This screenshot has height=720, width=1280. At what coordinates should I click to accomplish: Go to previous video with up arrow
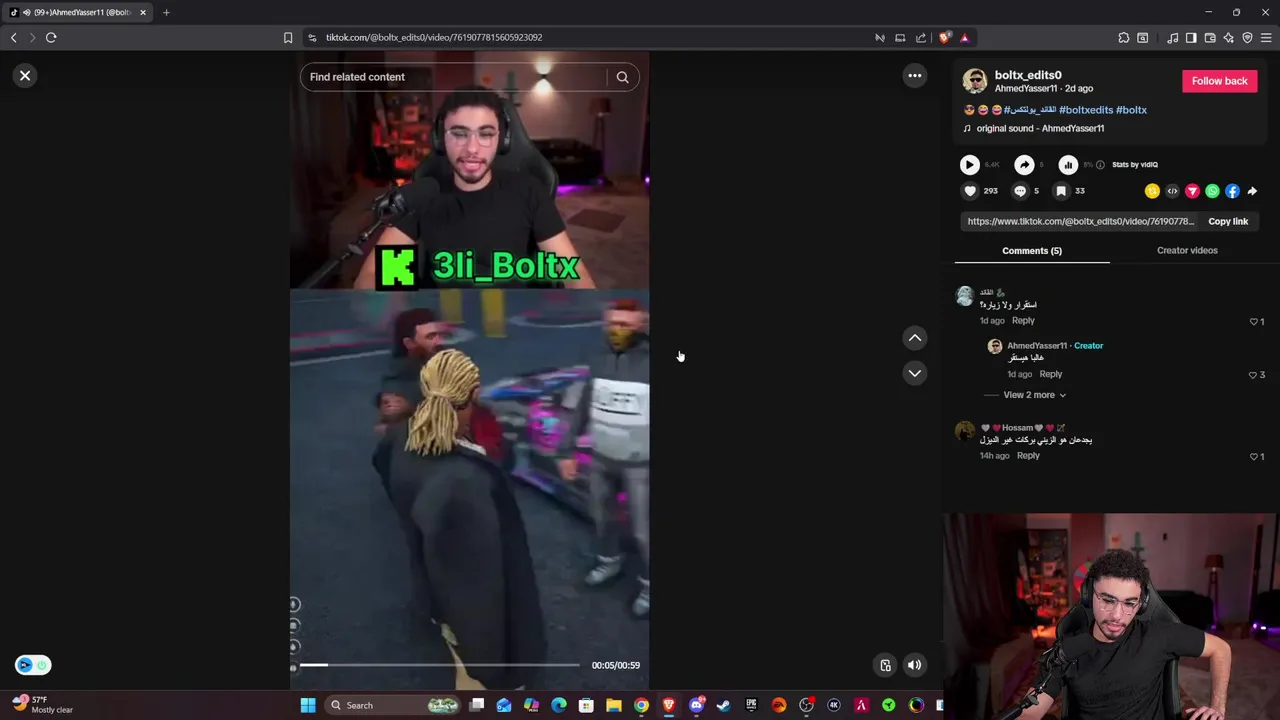pos(914,338)
